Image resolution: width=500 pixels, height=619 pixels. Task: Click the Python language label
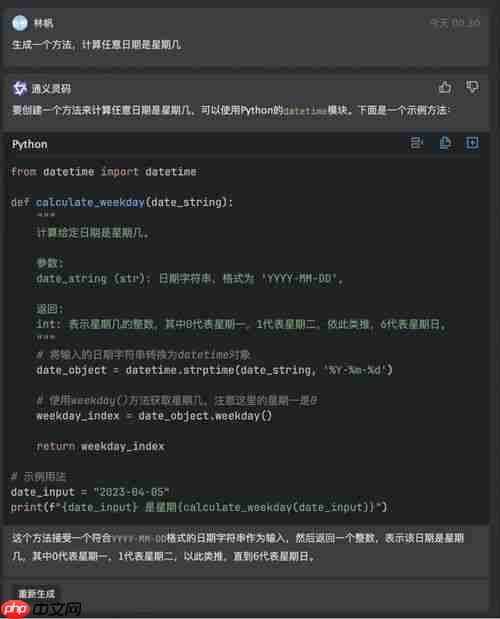(x=30, y=144)
